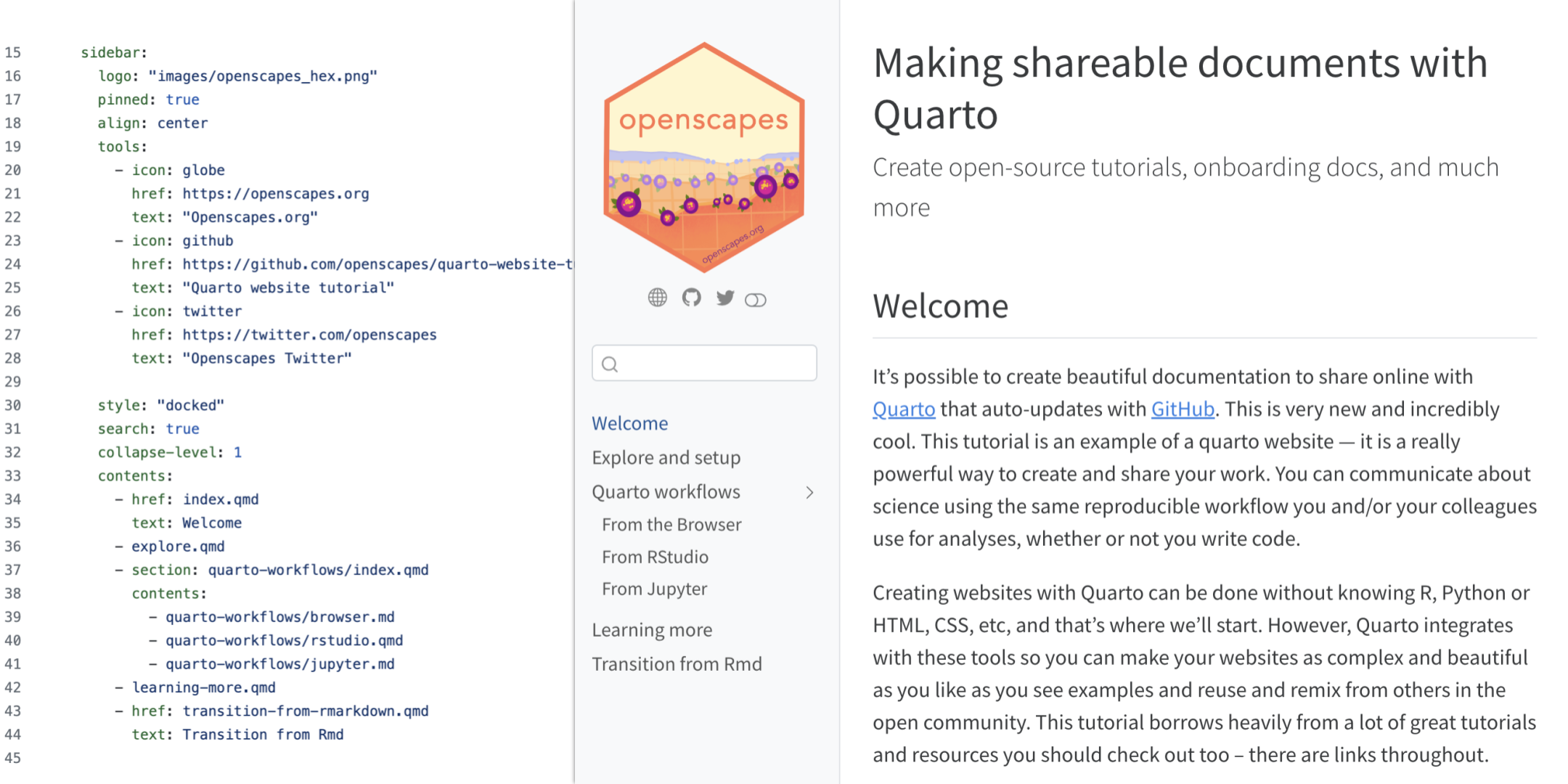This screenshot has height=784, width=1568.
Task: Click the openscapes.org URL on line 21
Action: (x=275, y=193)
